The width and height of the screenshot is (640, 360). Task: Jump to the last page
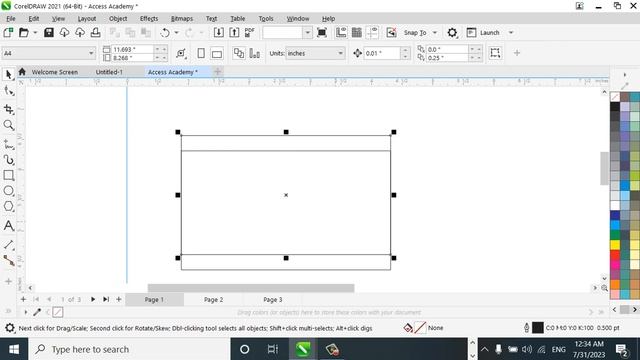106,300
